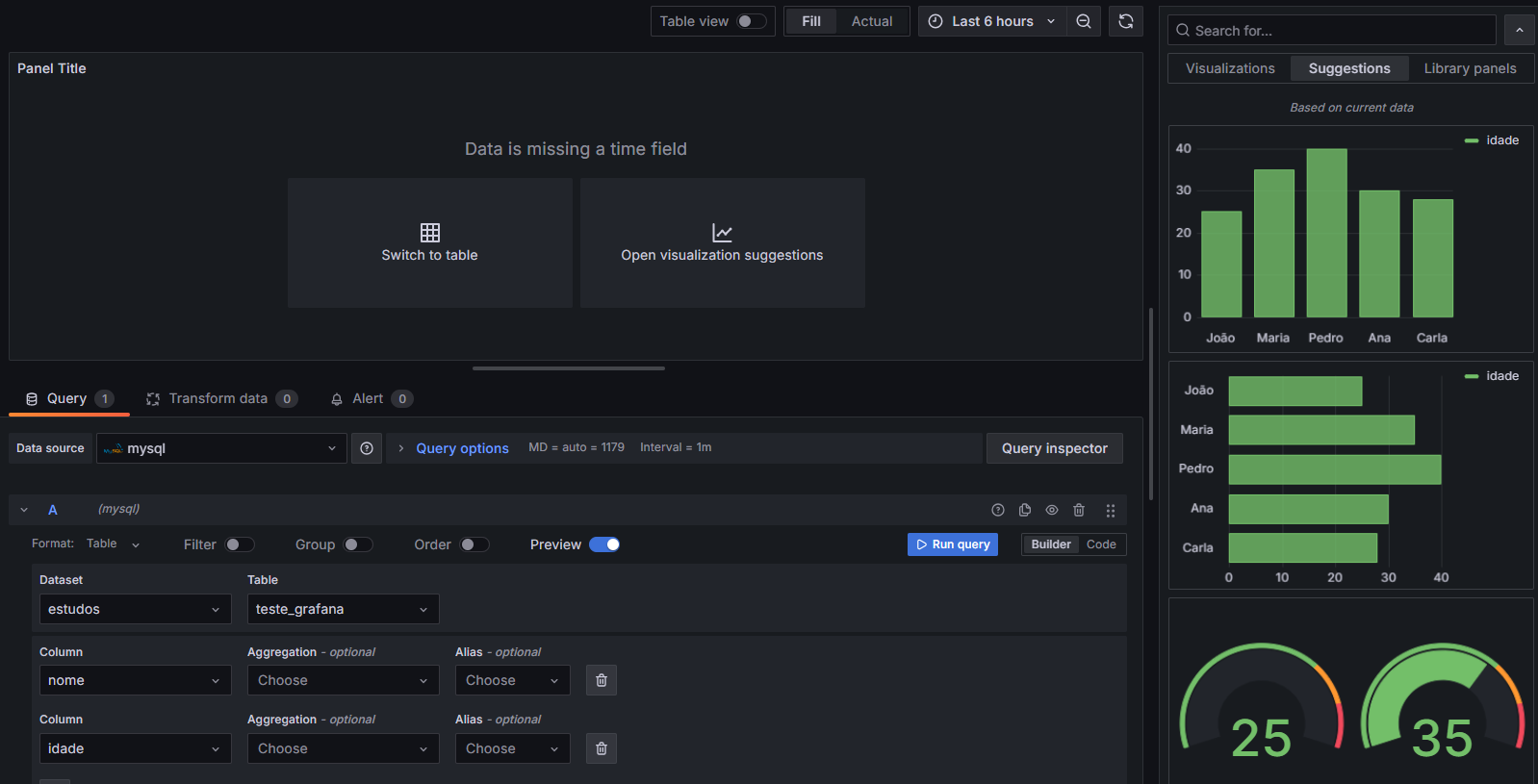
Task: Click the clock icon in the time range picker
Action: (936, 21)
